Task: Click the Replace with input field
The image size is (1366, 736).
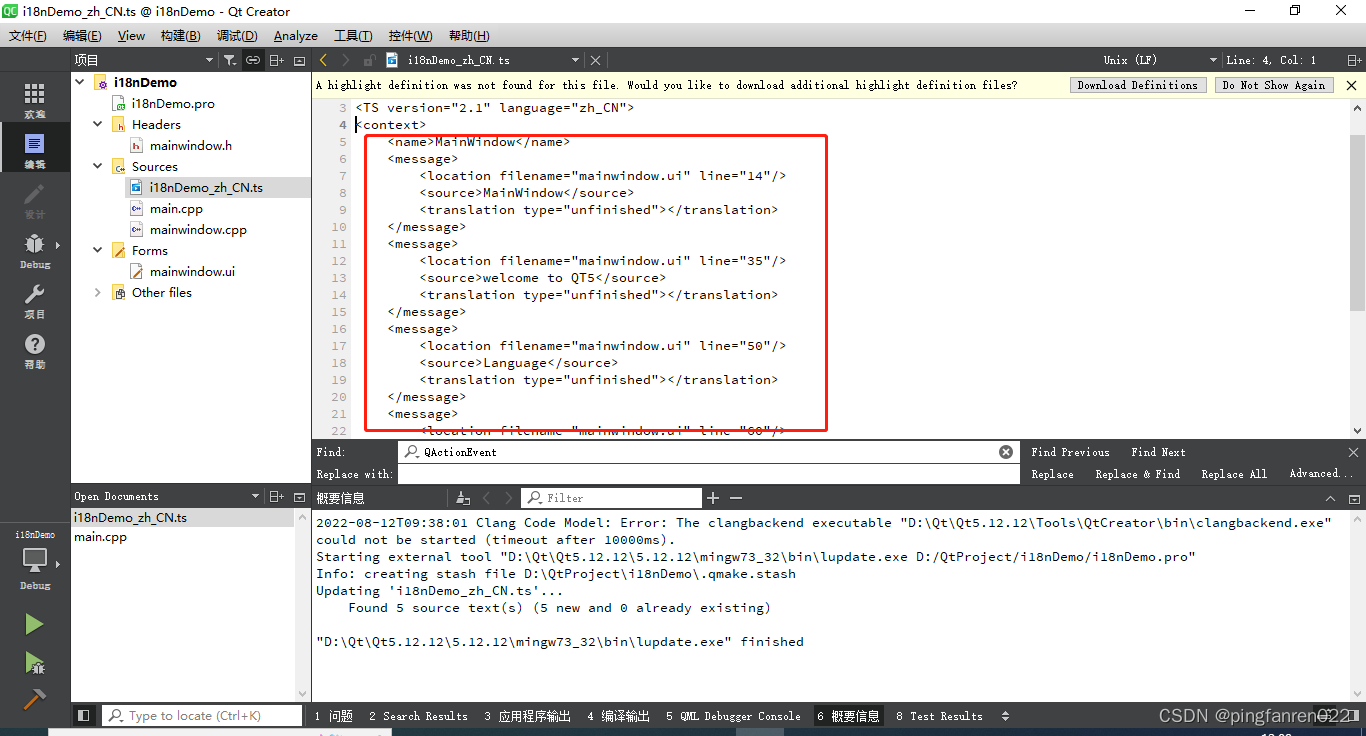Action: pyautogui.click(x=707, y=474)
